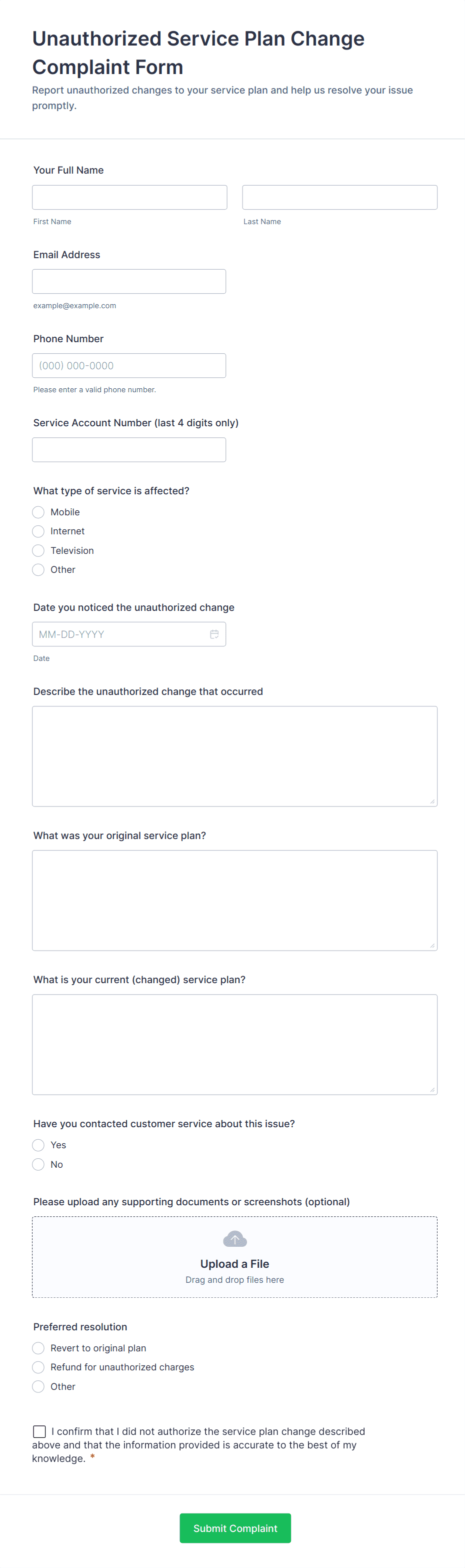This screenshot has height=1568, width=465.
Task: Focus the Email Address field
Action: pos(129,281)
